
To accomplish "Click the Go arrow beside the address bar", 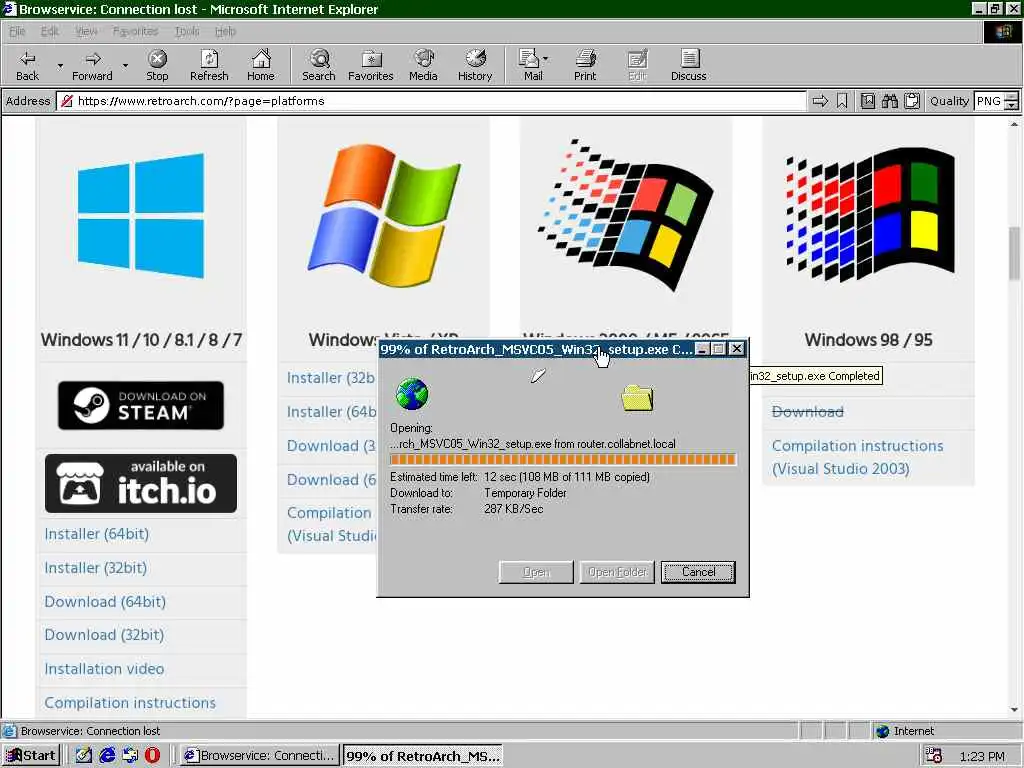I will click(820, 101).
